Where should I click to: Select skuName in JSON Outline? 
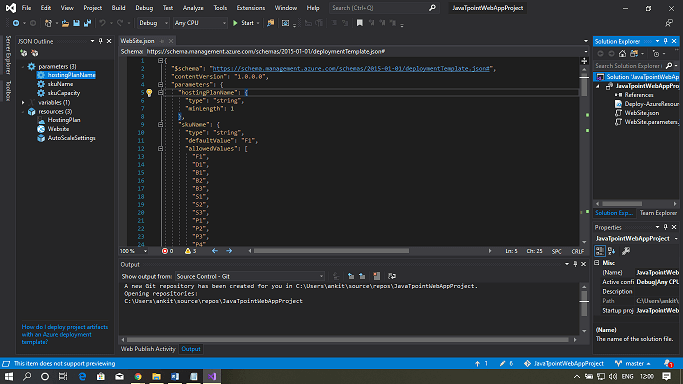tap(60, 84)
